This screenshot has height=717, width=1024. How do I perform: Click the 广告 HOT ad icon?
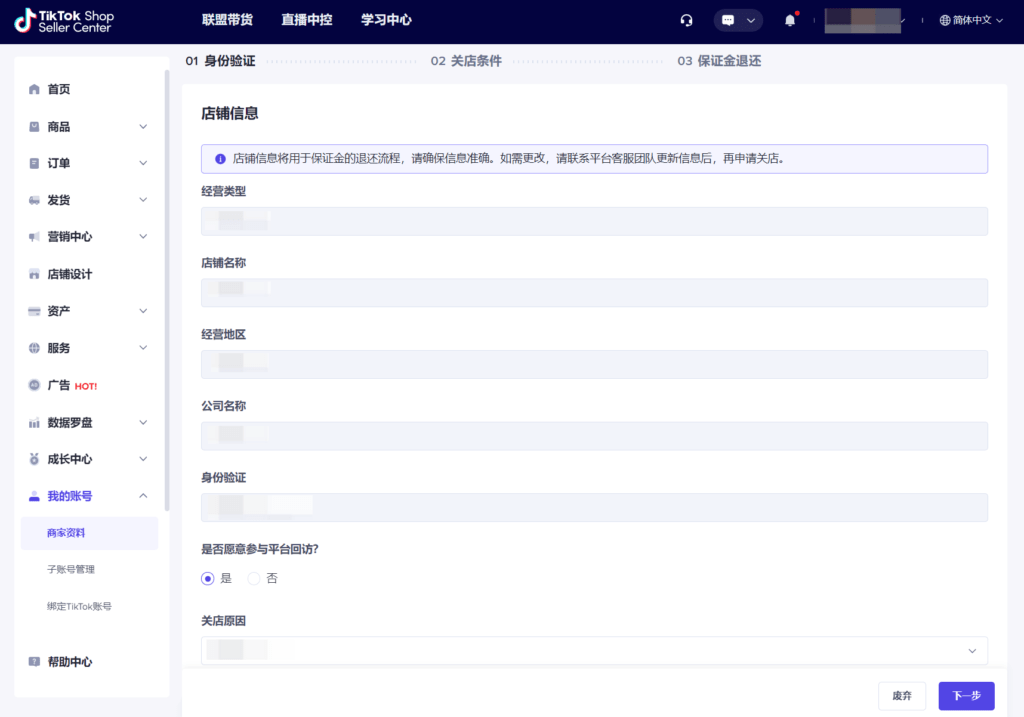34,385
